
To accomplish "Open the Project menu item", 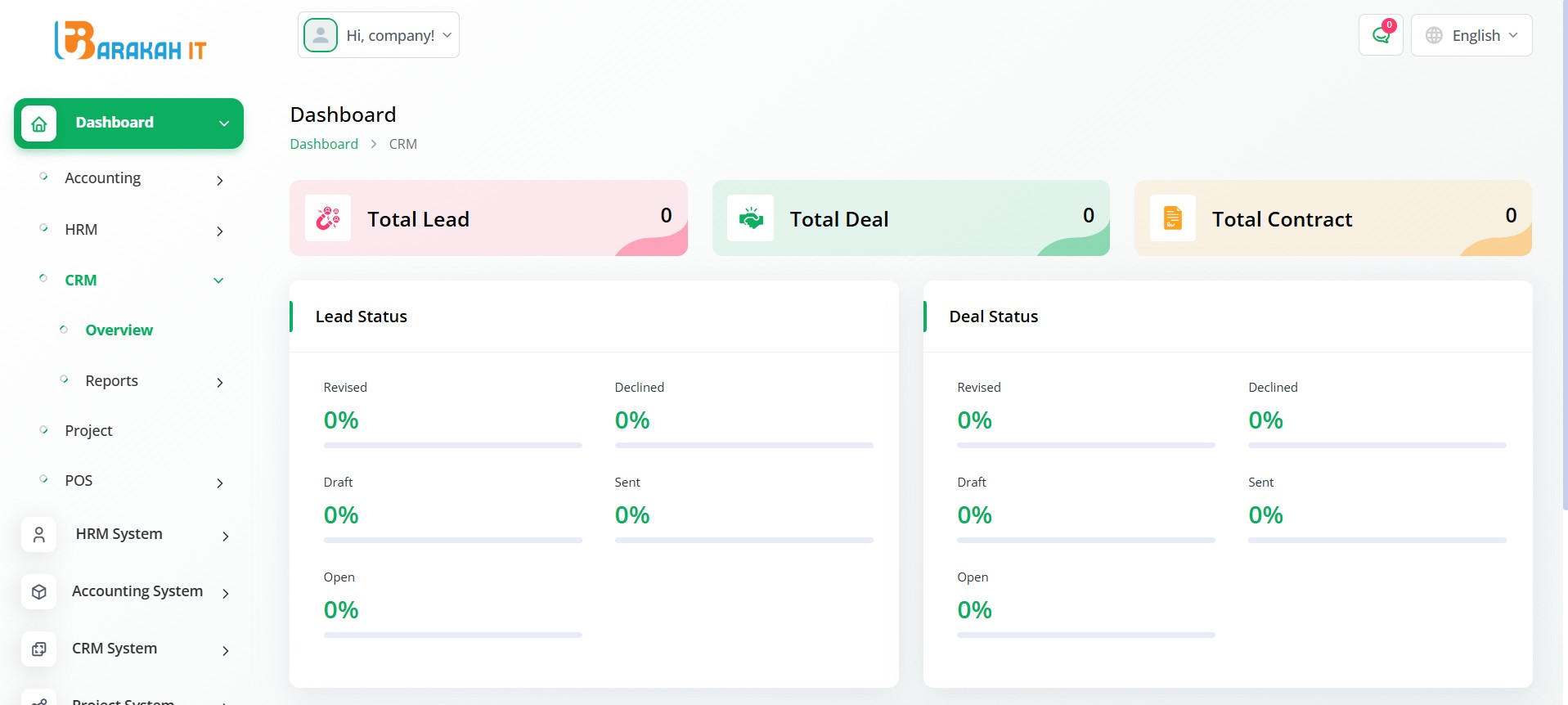I will pyautogui.click(x=88, y=431).
